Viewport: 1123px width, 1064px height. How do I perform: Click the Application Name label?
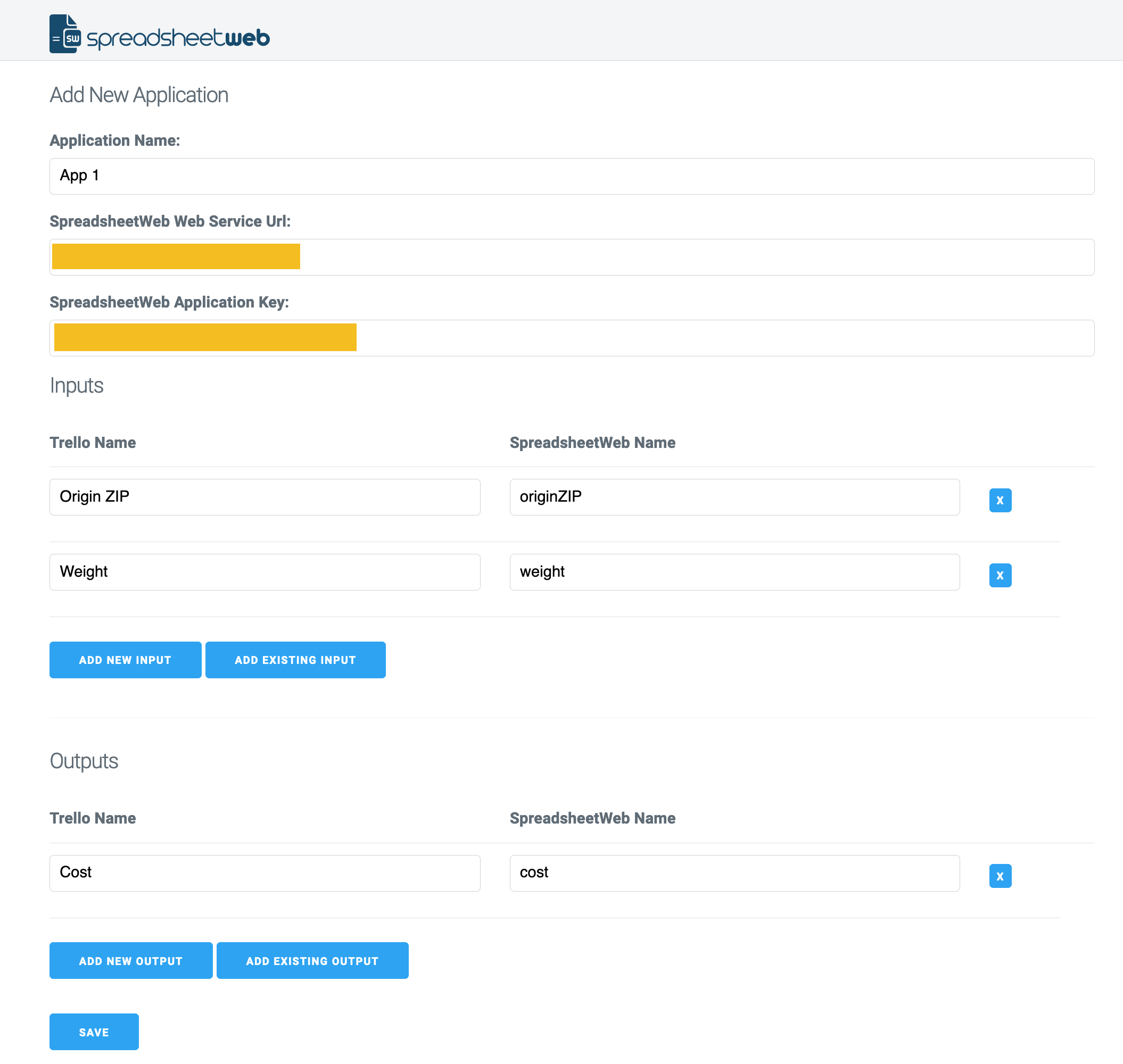tap(114, 140)
